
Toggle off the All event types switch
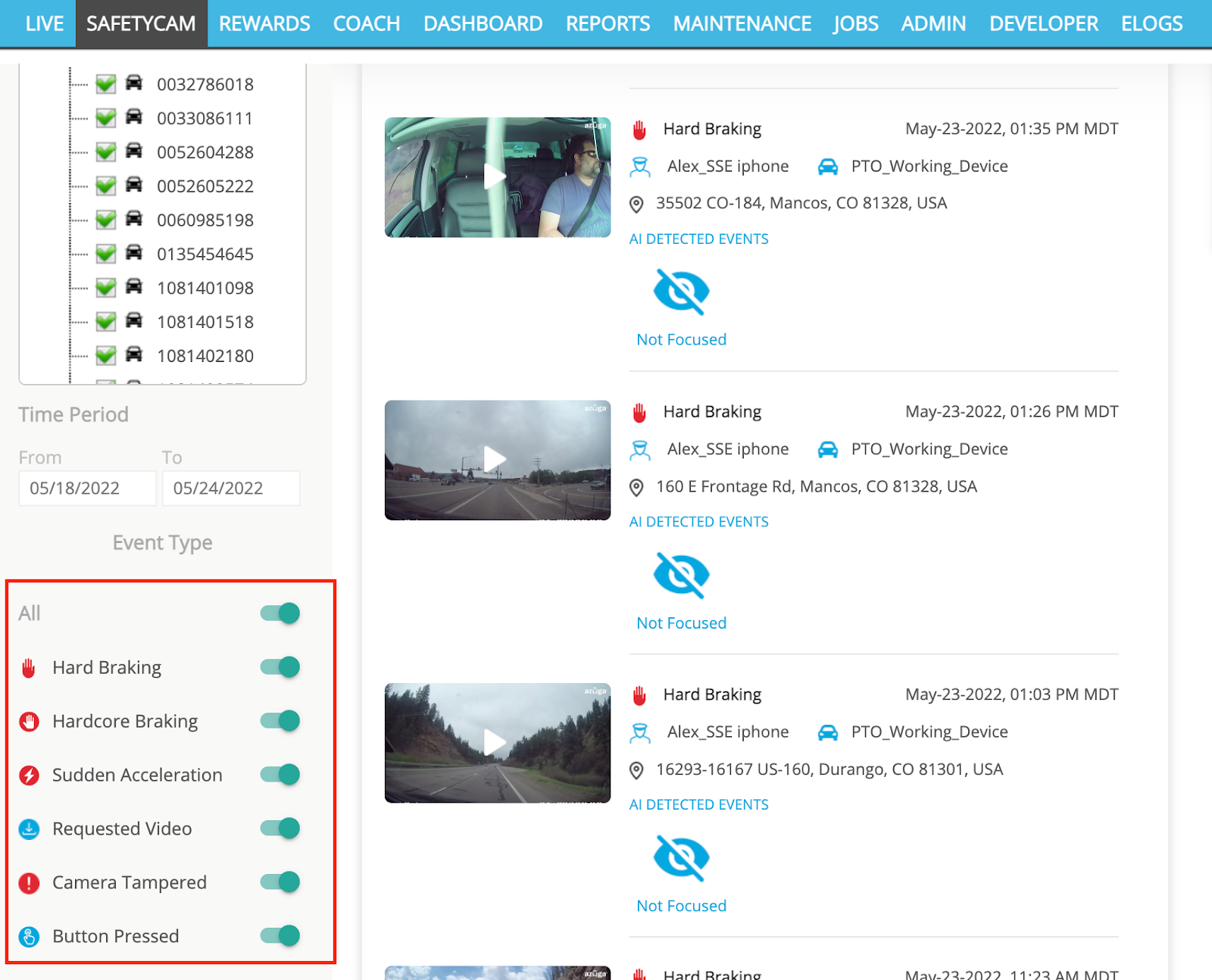click(x=280, y=613)
